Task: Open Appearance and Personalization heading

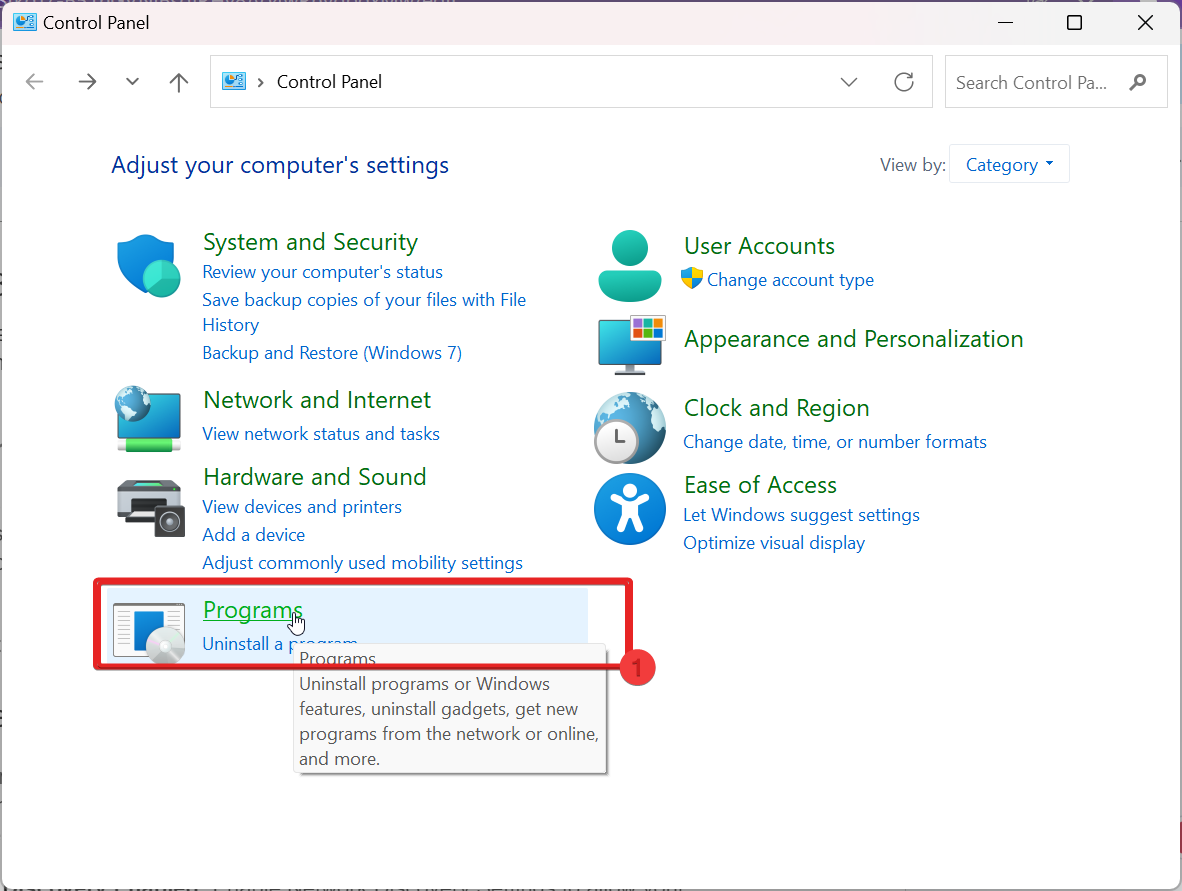Action: tap(853, 339)
